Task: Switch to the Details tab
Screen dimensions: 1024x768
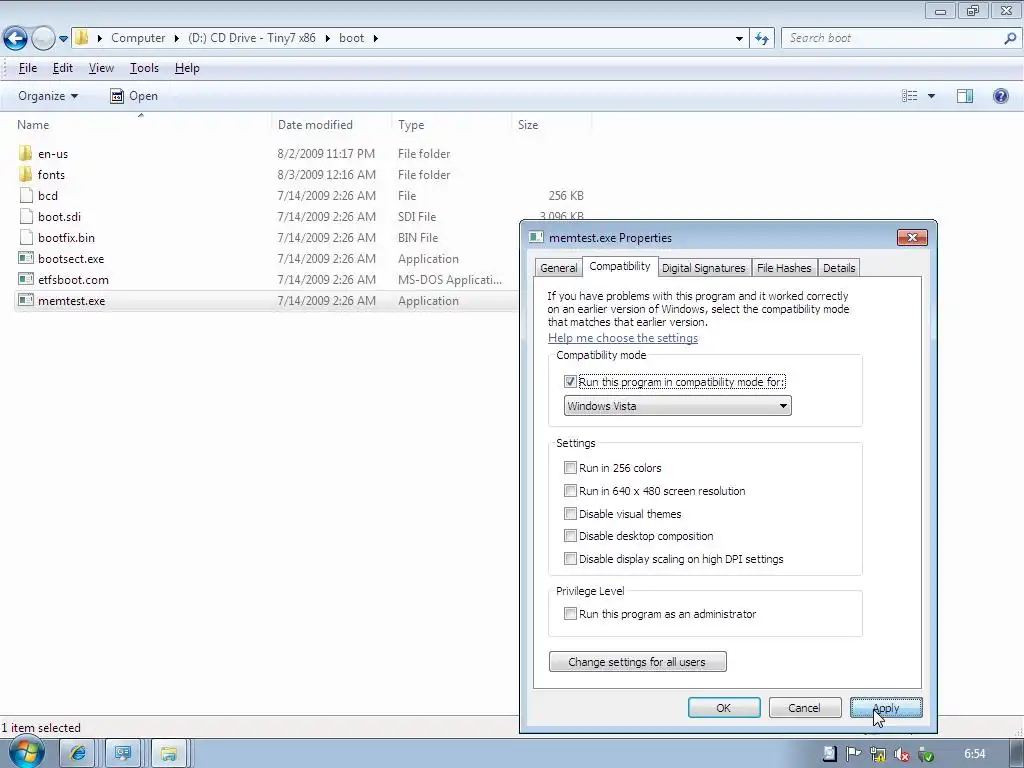Action: [x=839, y=268]
